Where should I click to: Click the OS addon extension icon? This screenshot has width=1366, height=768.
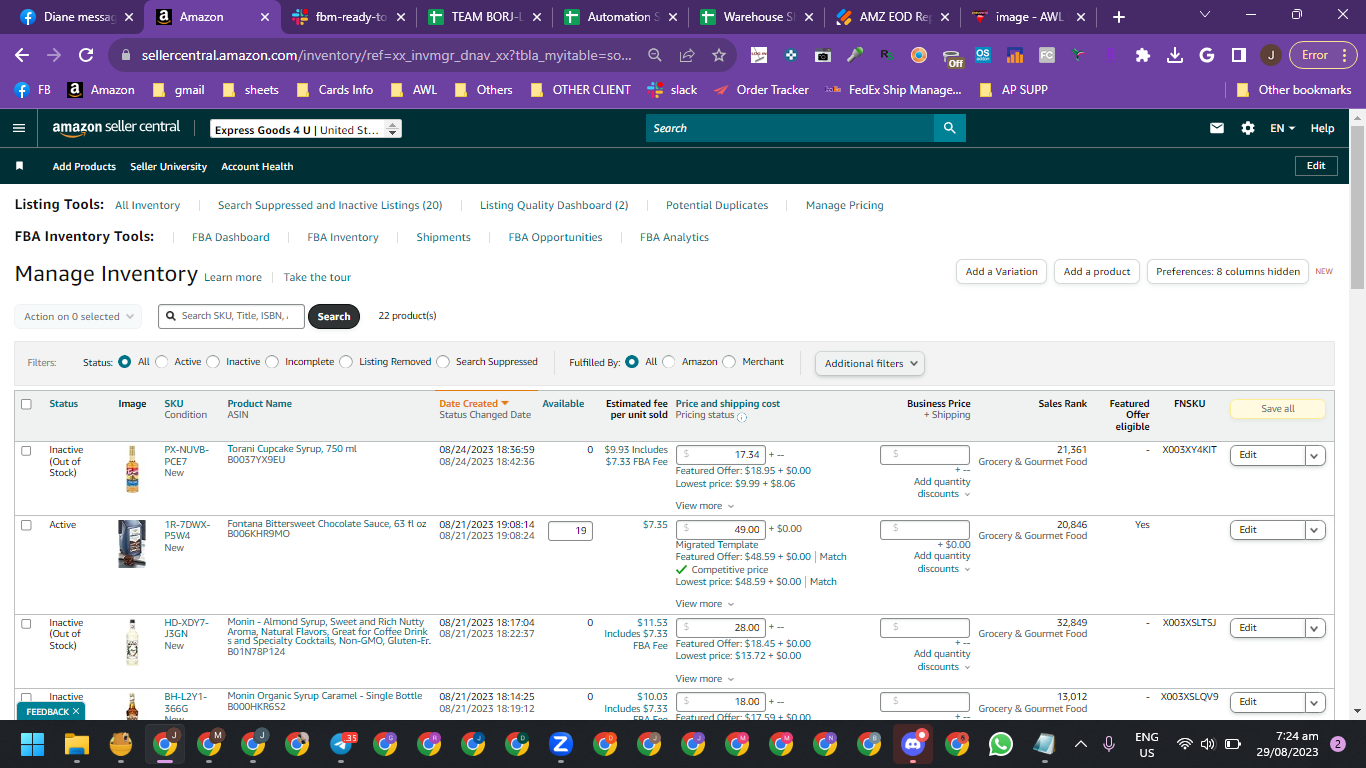(x=983, y=55)
